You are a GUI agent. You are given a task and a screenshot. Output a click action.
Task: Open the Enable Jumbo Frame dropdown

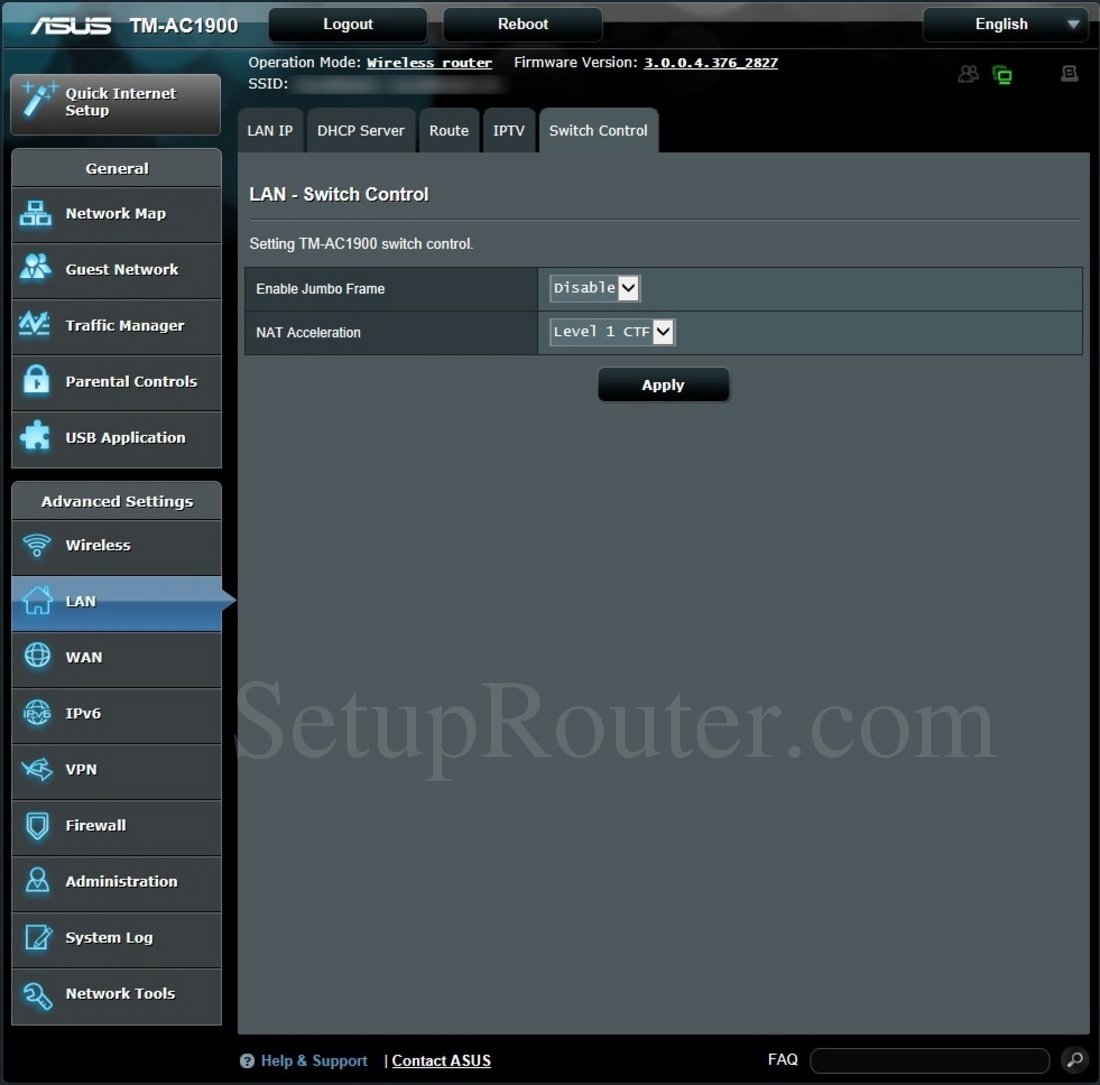point(595,288)
